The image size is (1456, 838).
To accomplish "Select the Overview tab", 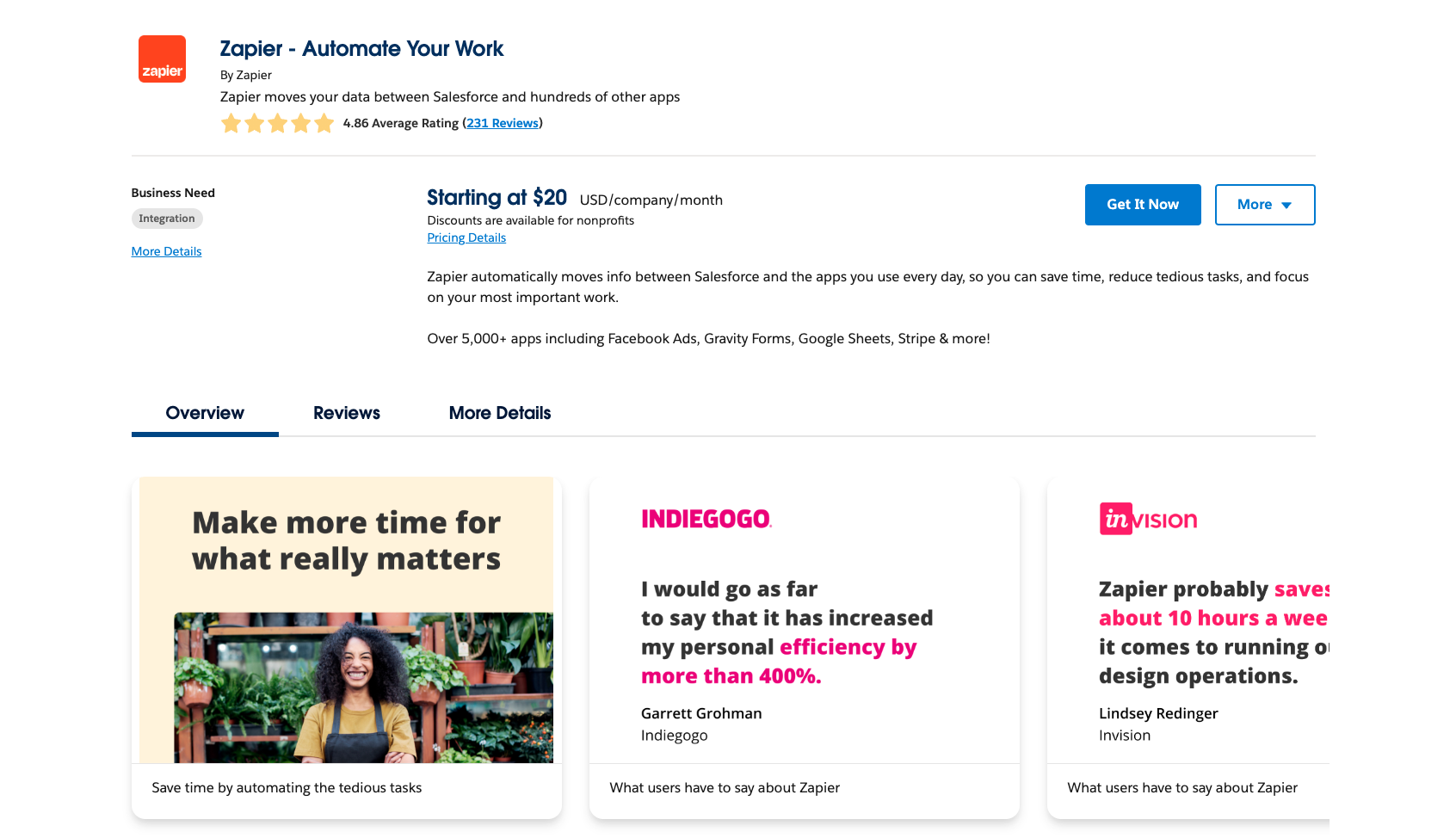I will pyautogui.click(x=205, y=413).
